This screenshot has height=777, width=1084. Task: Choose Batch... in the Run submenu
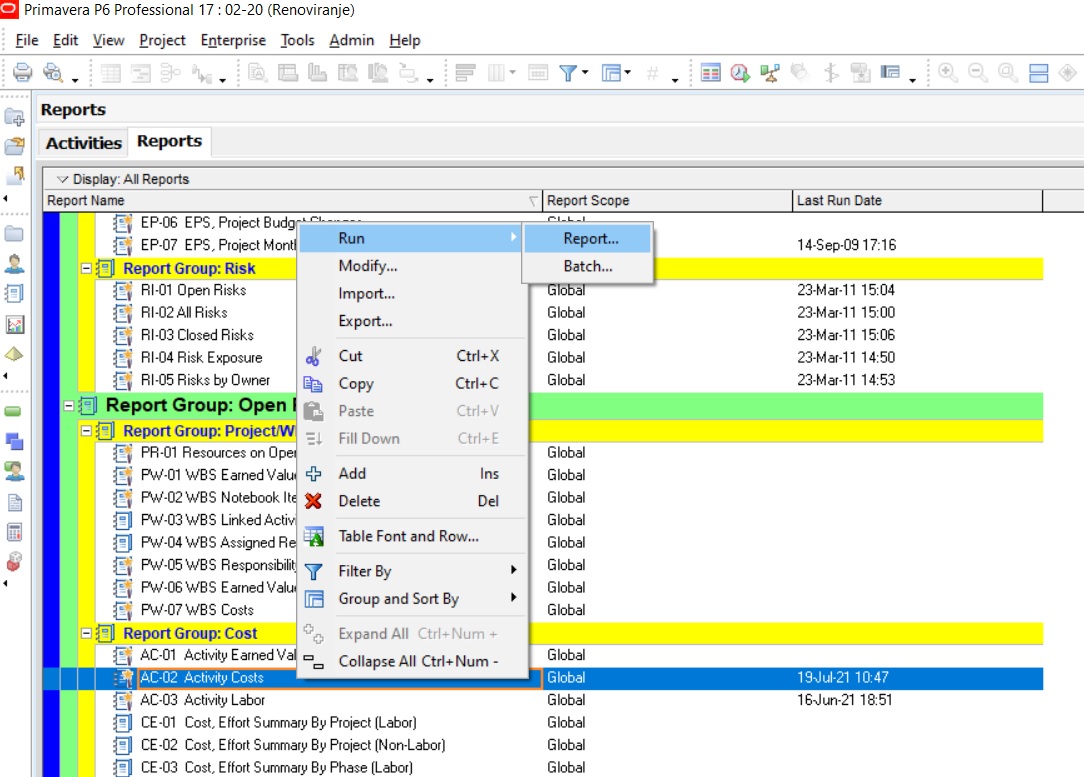[587, 266]
